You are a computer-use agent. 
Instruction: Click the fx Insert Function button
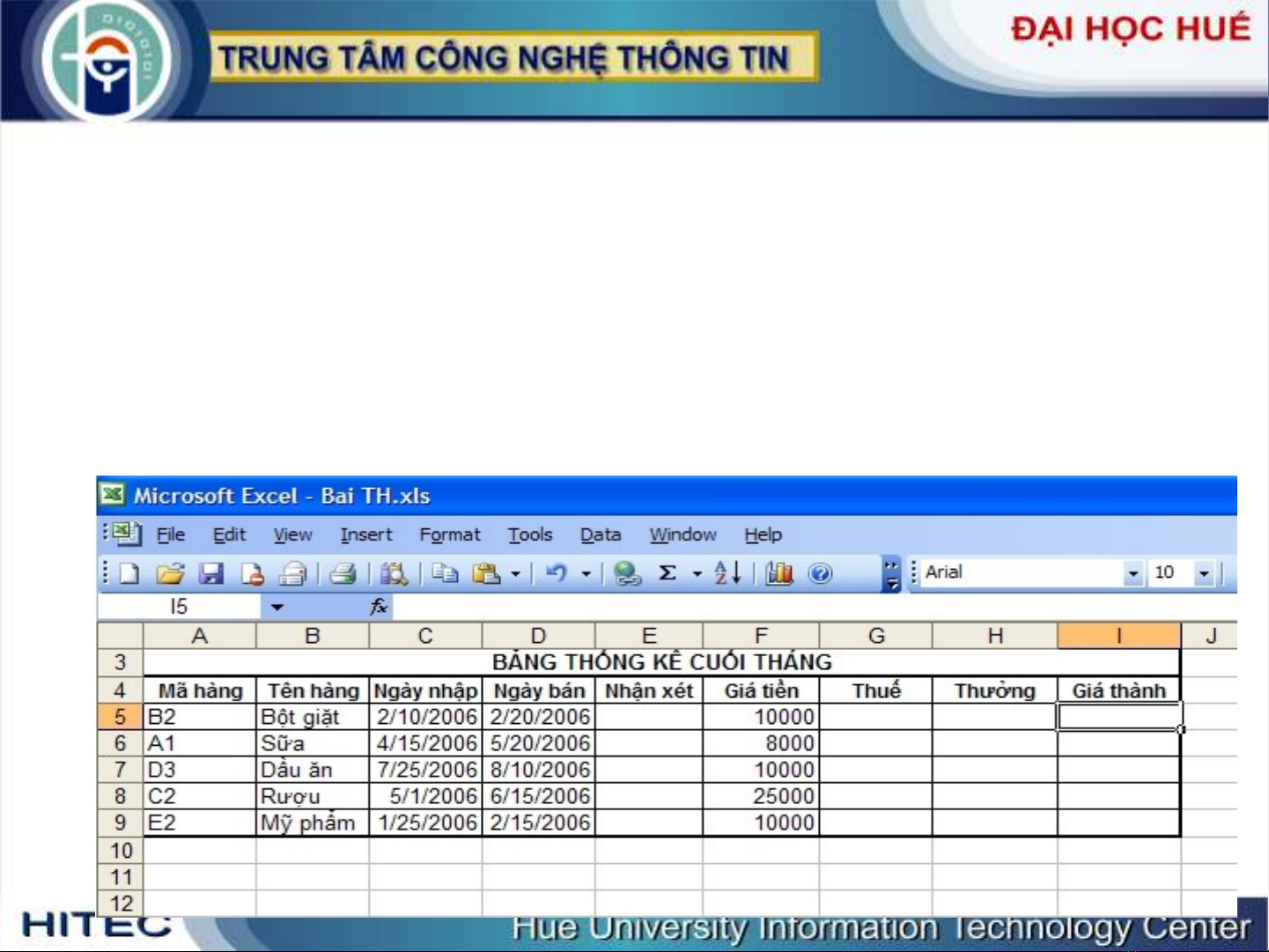(x=379, y=607)
